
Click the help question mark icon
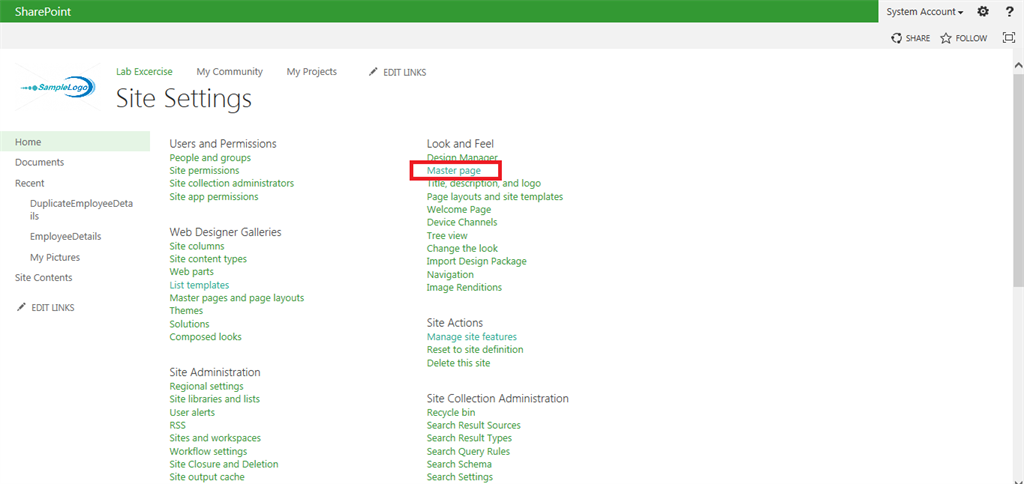point(1009,12)
